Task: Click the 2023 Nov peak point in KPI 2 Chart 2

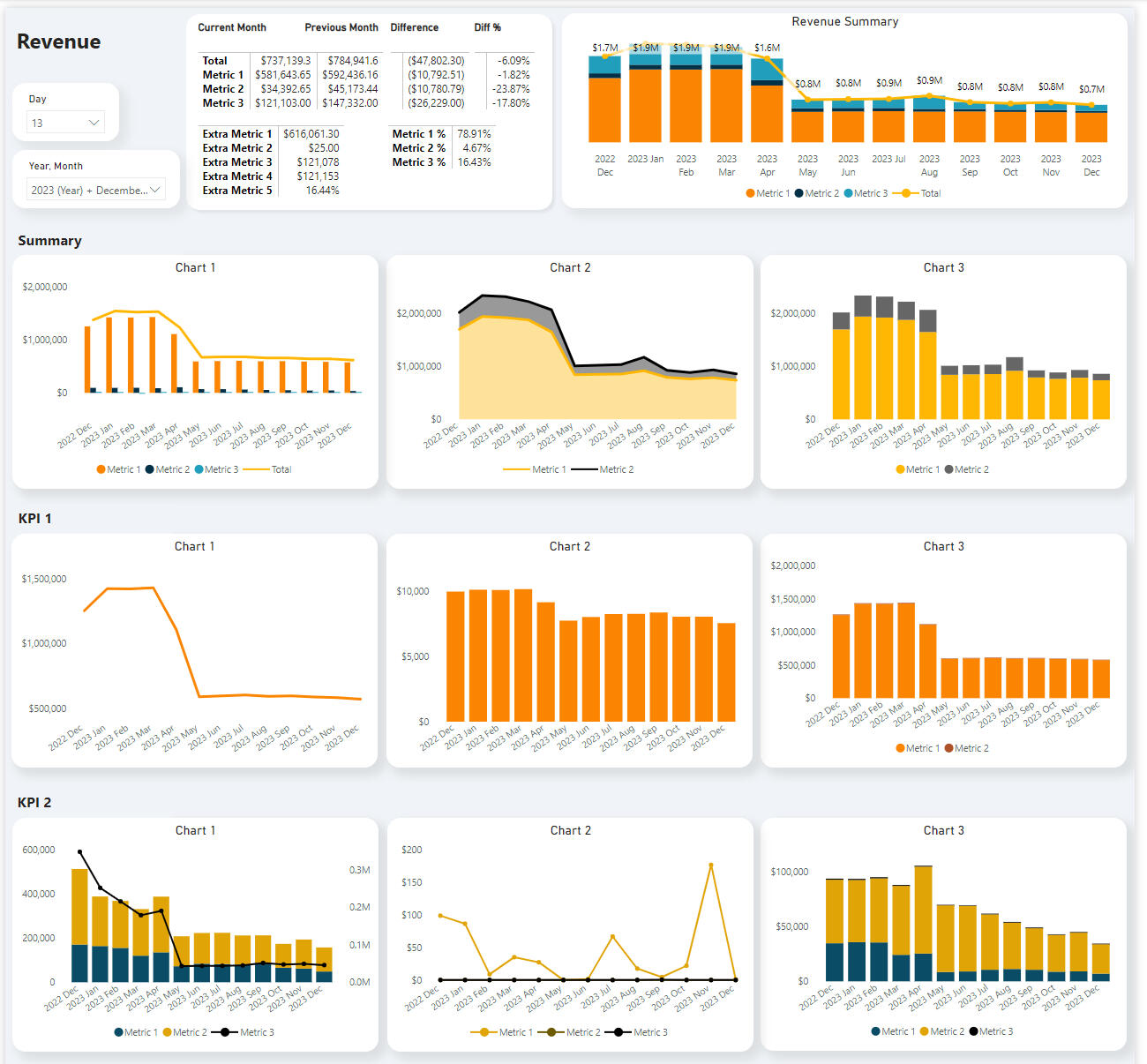Action: click(711, 865)
